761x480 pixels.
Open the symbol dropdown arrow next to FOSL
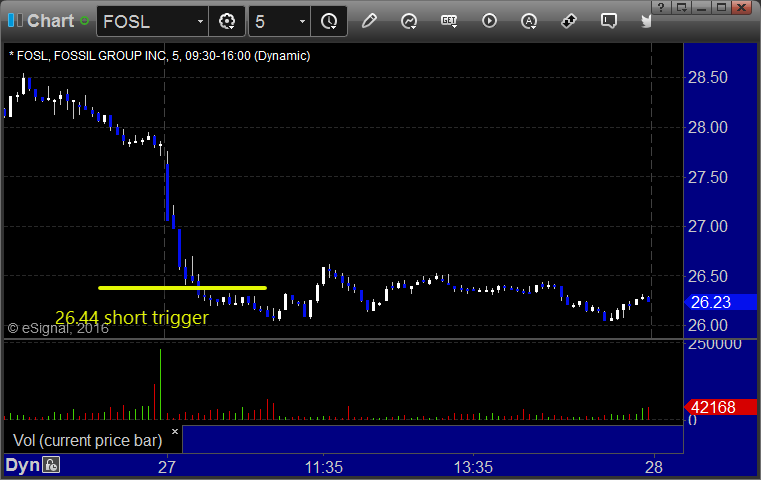point(200,21)
